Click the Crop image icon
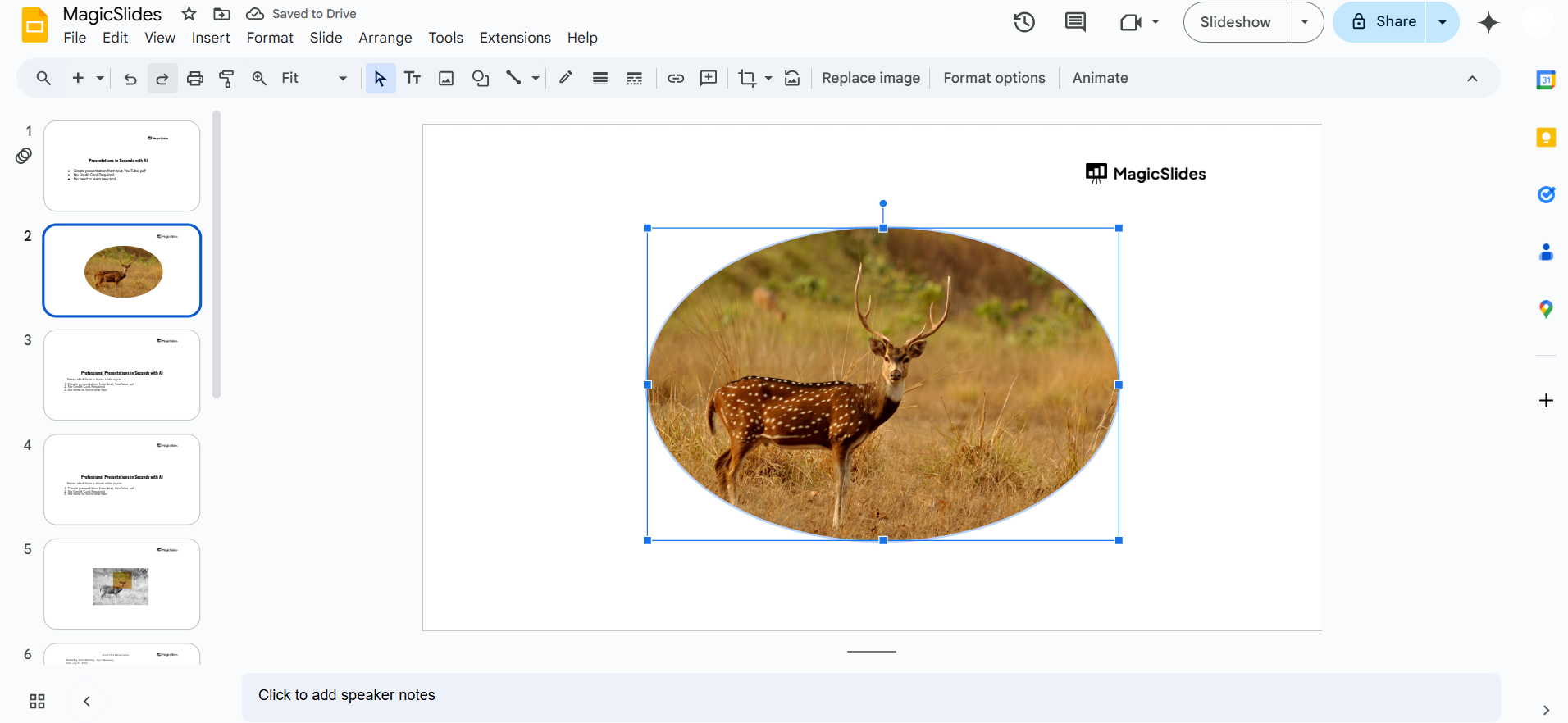Viewport: 1568px width, 723px height. click(746, 79)
